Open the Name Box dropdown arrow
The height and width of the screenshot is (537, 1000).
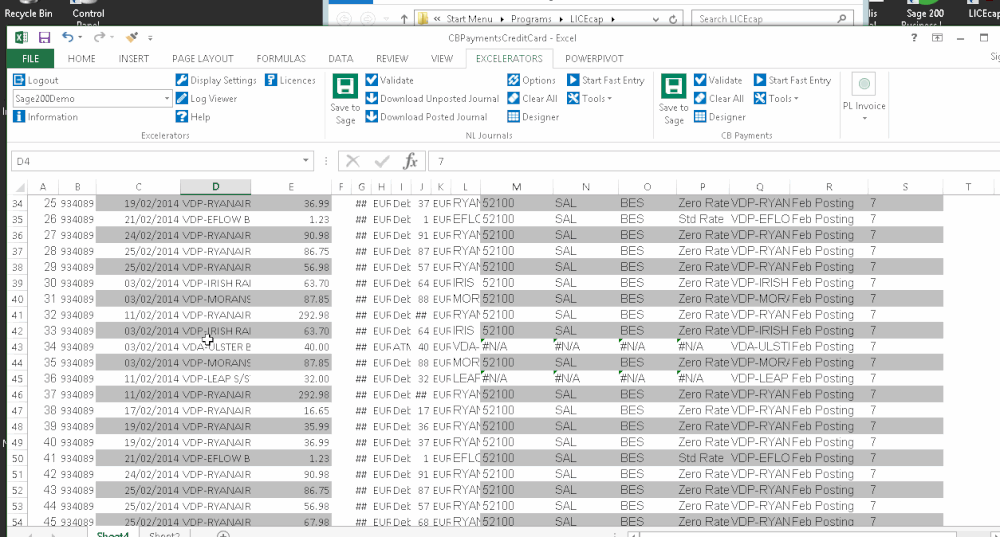pos(305,161)
